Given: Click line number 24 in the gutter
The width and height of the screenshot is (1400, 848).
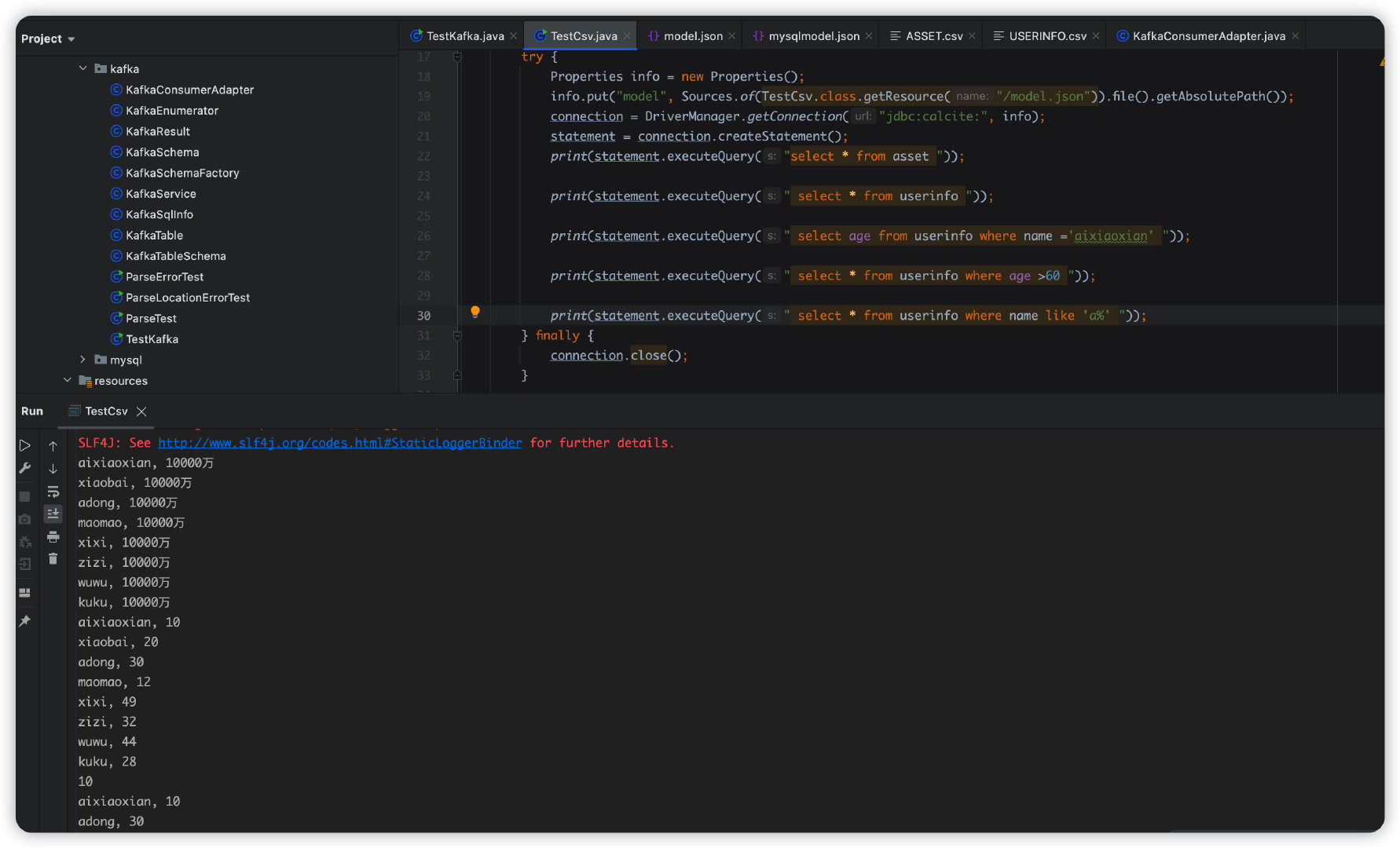Looking at the screenshot, I should tap(423, 196).
